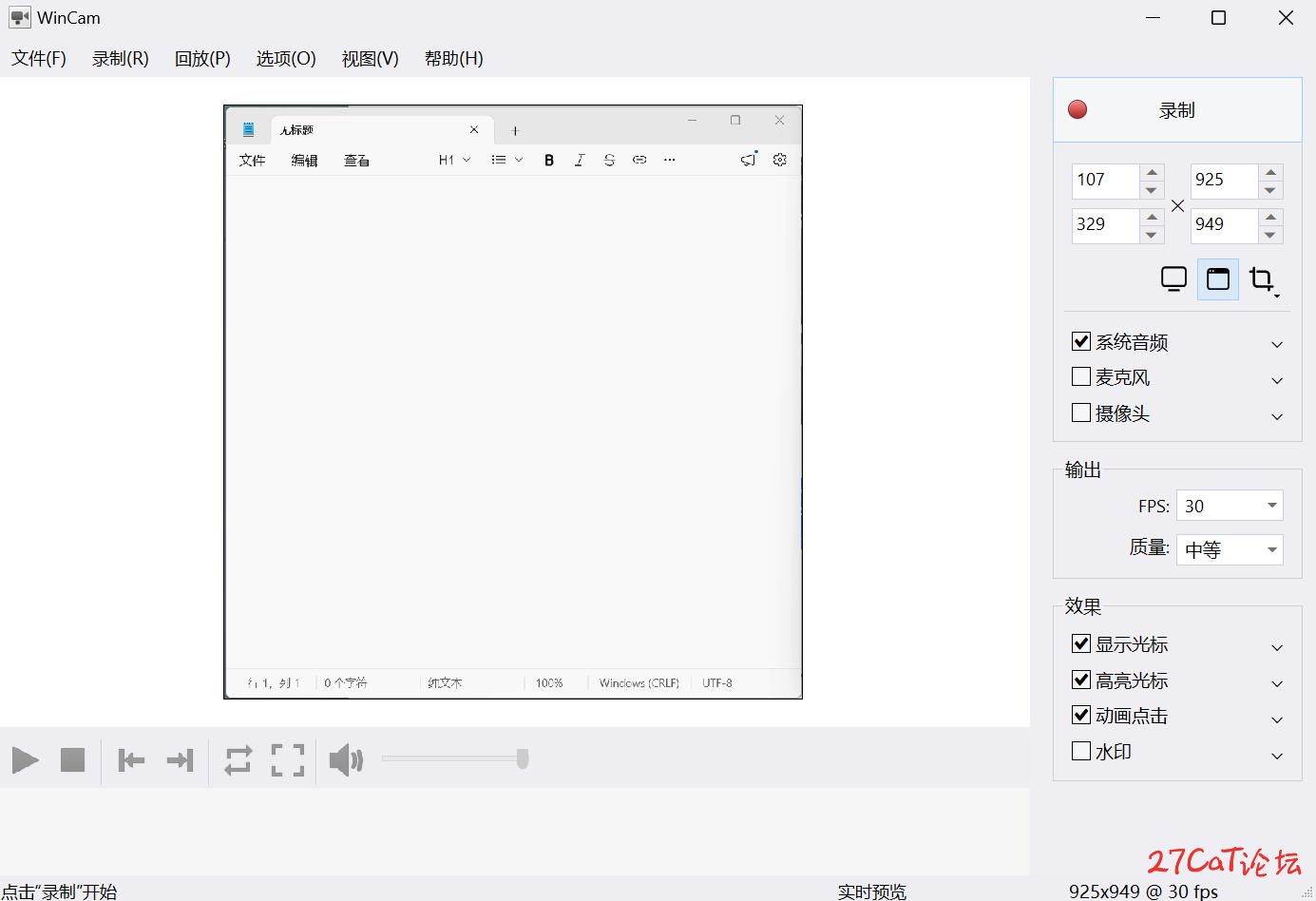Image resolution: width=1316 pixels, height=901 pixels.
Task: Switch to fullscreen preview icon
Action: (288, 760)
